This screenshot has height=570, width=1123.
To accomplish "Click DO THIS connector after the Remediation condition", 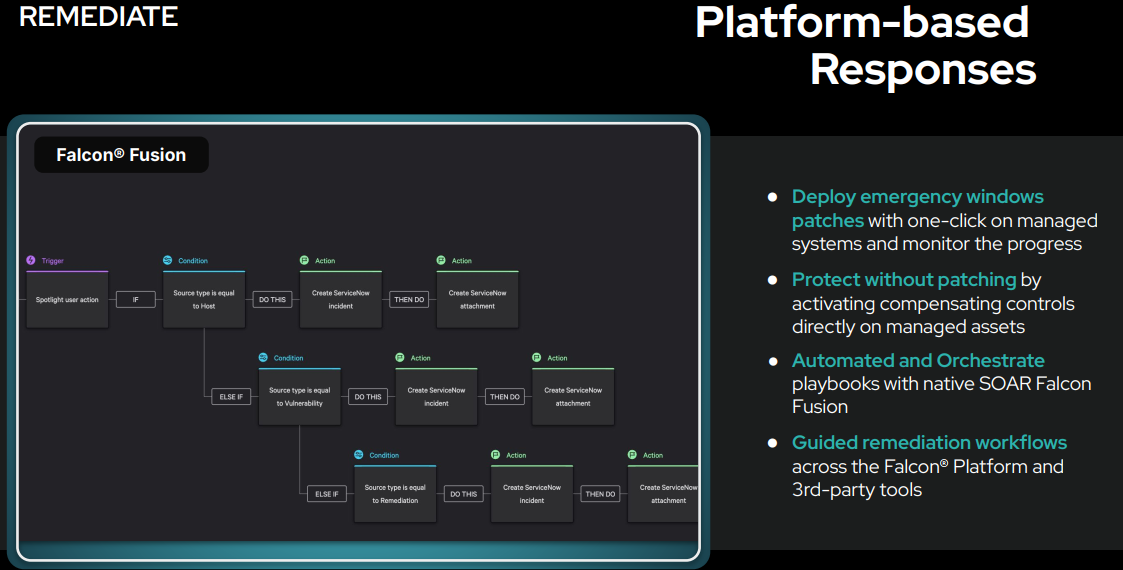I will pyautogui.click(x=464, y=494).
